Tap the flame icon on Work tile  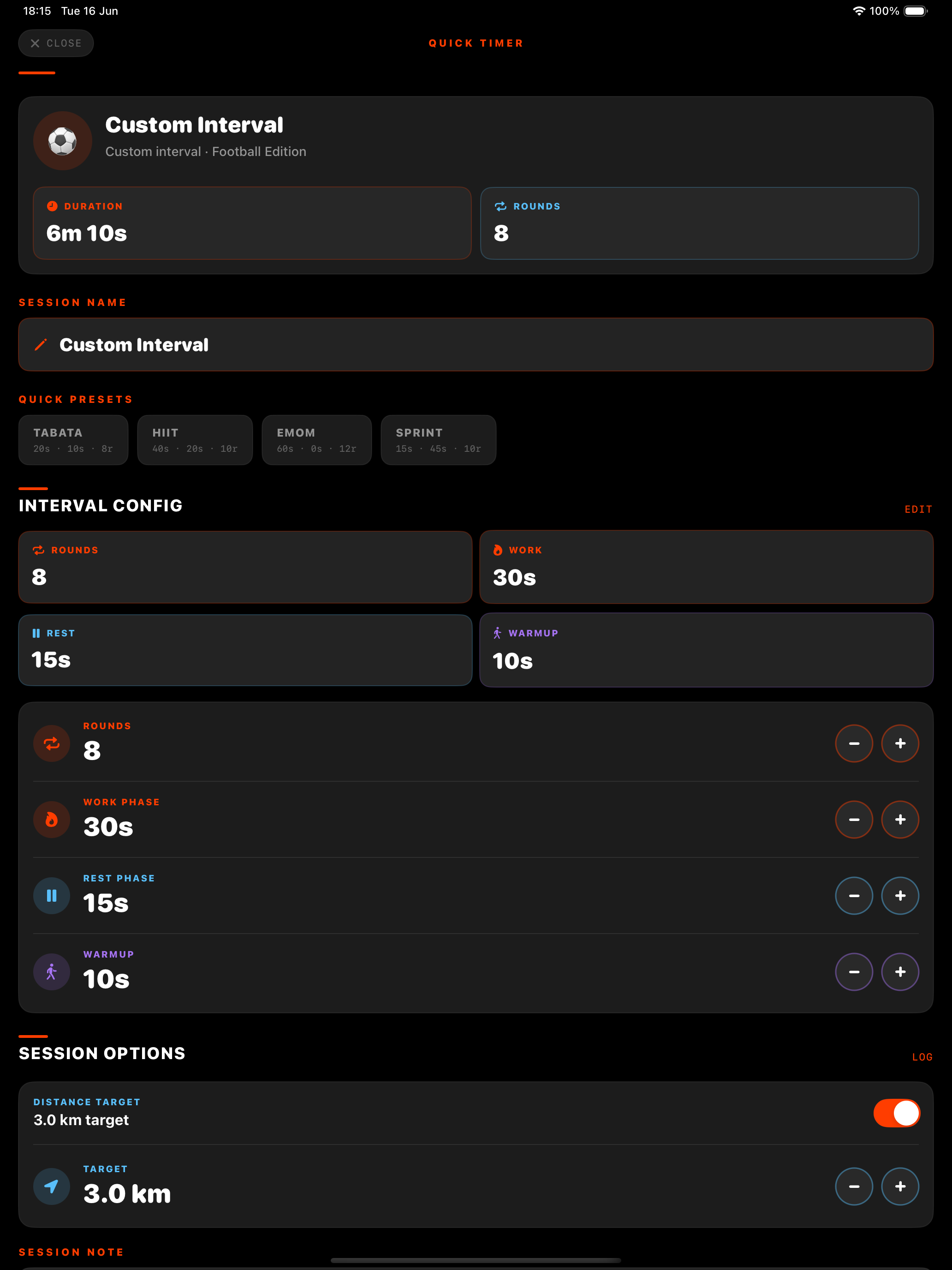pyautogui.click(x=498, y=550)
